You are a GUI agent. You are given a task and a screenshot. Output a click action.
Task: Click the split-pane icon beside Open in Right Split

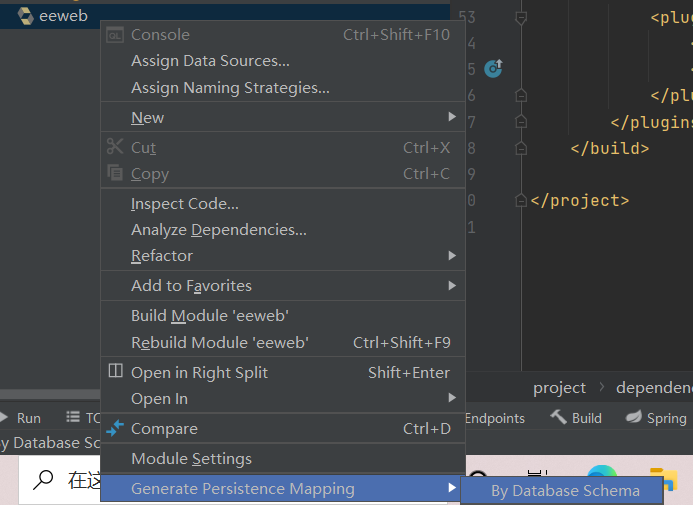tap(115, 371)
